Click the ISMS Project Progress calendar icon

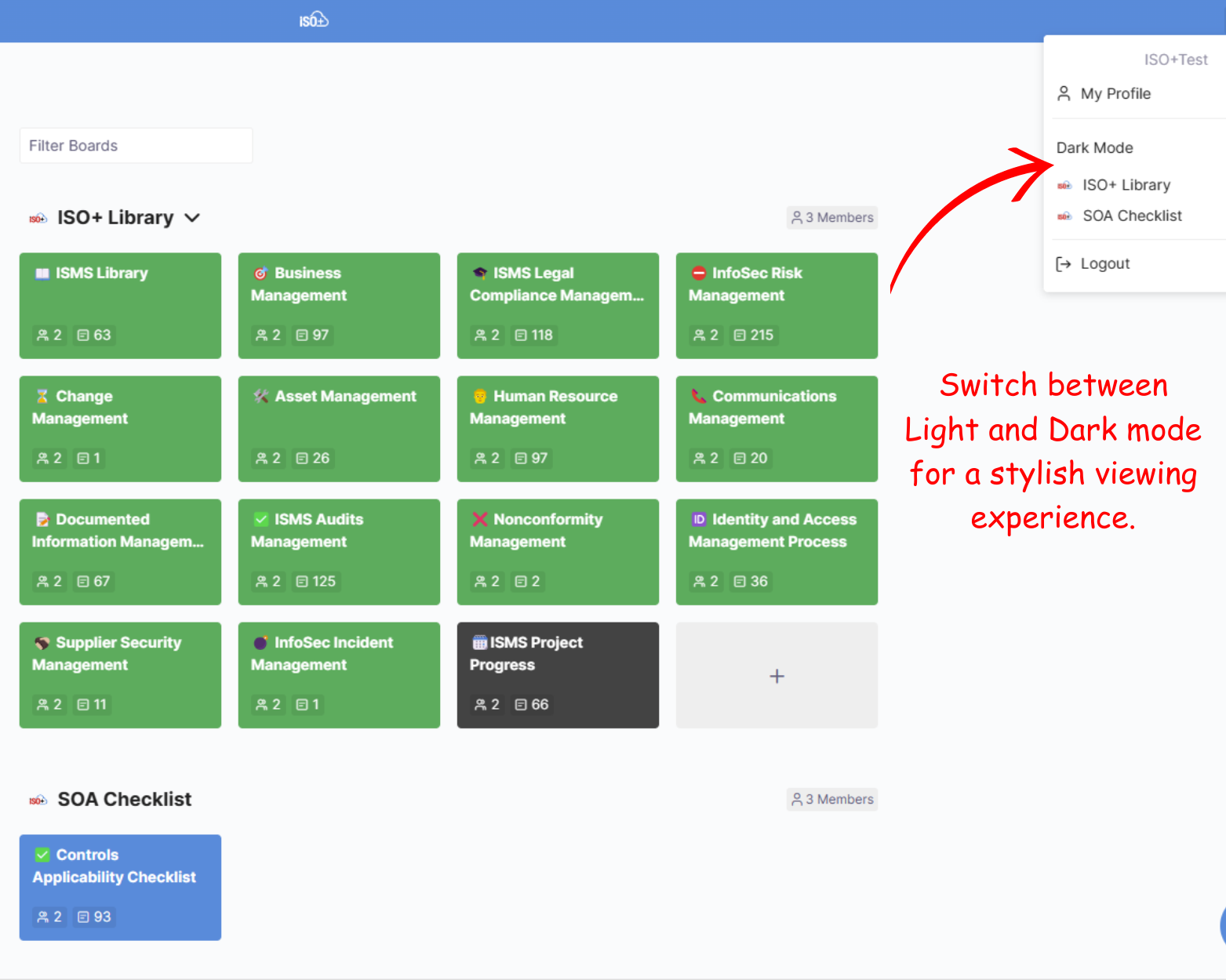point(479,643)
